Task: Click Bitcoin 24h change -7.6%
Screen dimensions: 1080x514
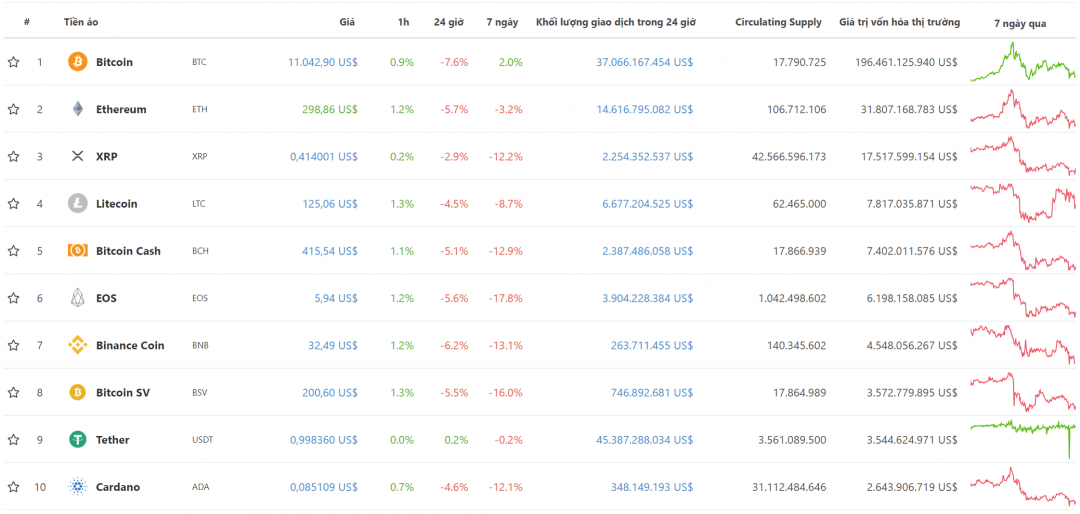Action: point(455,62)
